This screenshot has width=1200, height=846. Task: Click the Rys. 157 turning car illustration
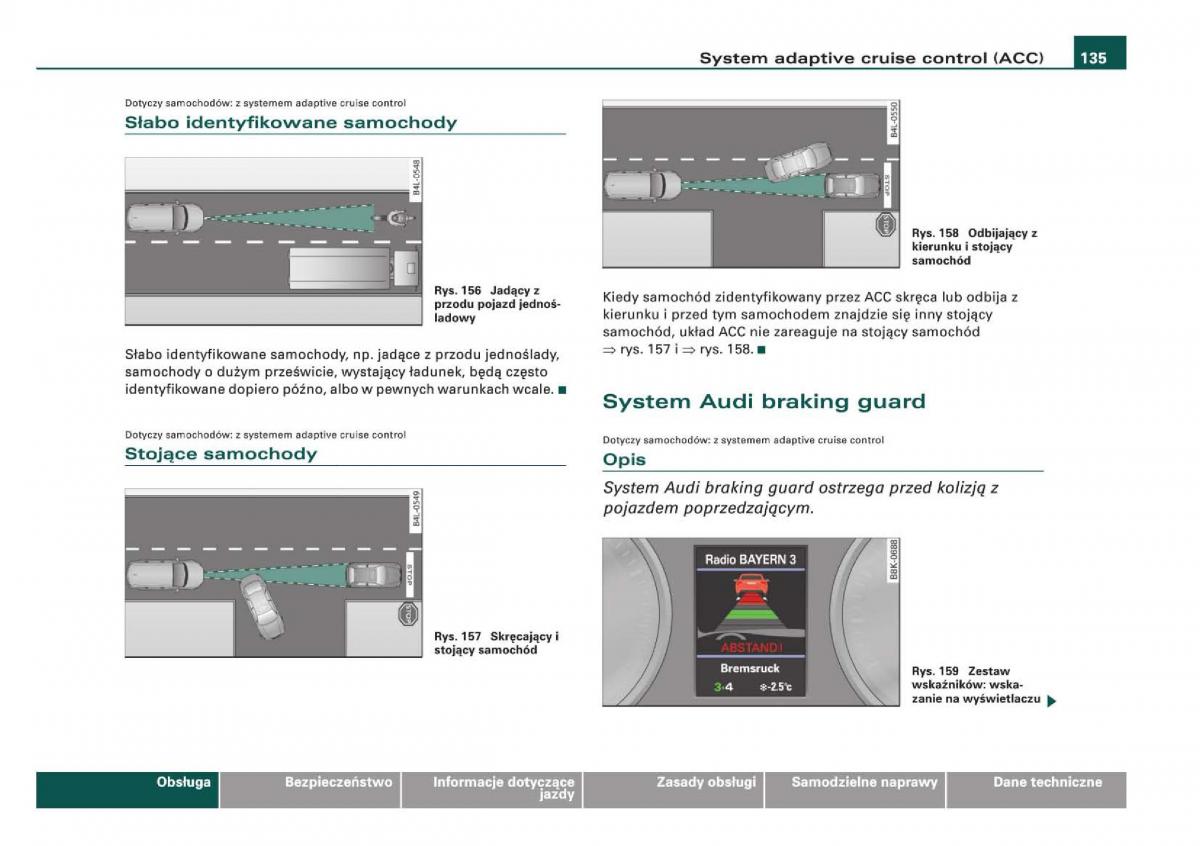click(x=274, y=572)
